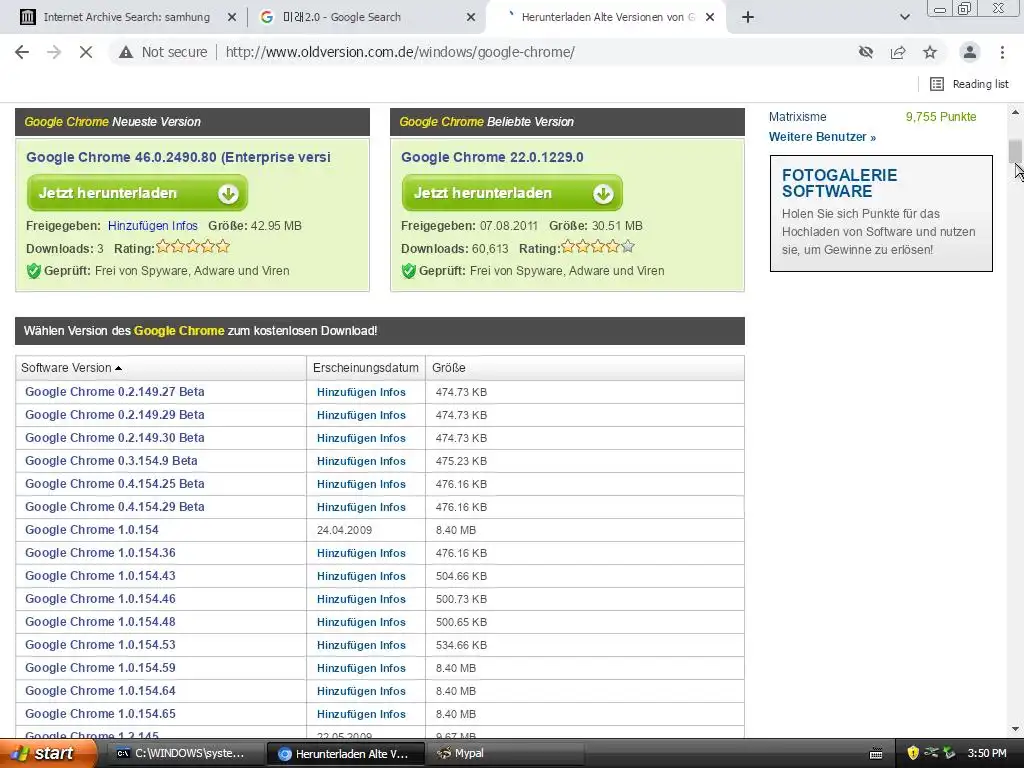
Task: Open Google Chrome 1.0.154.53
Action: [x=100, y=645]
